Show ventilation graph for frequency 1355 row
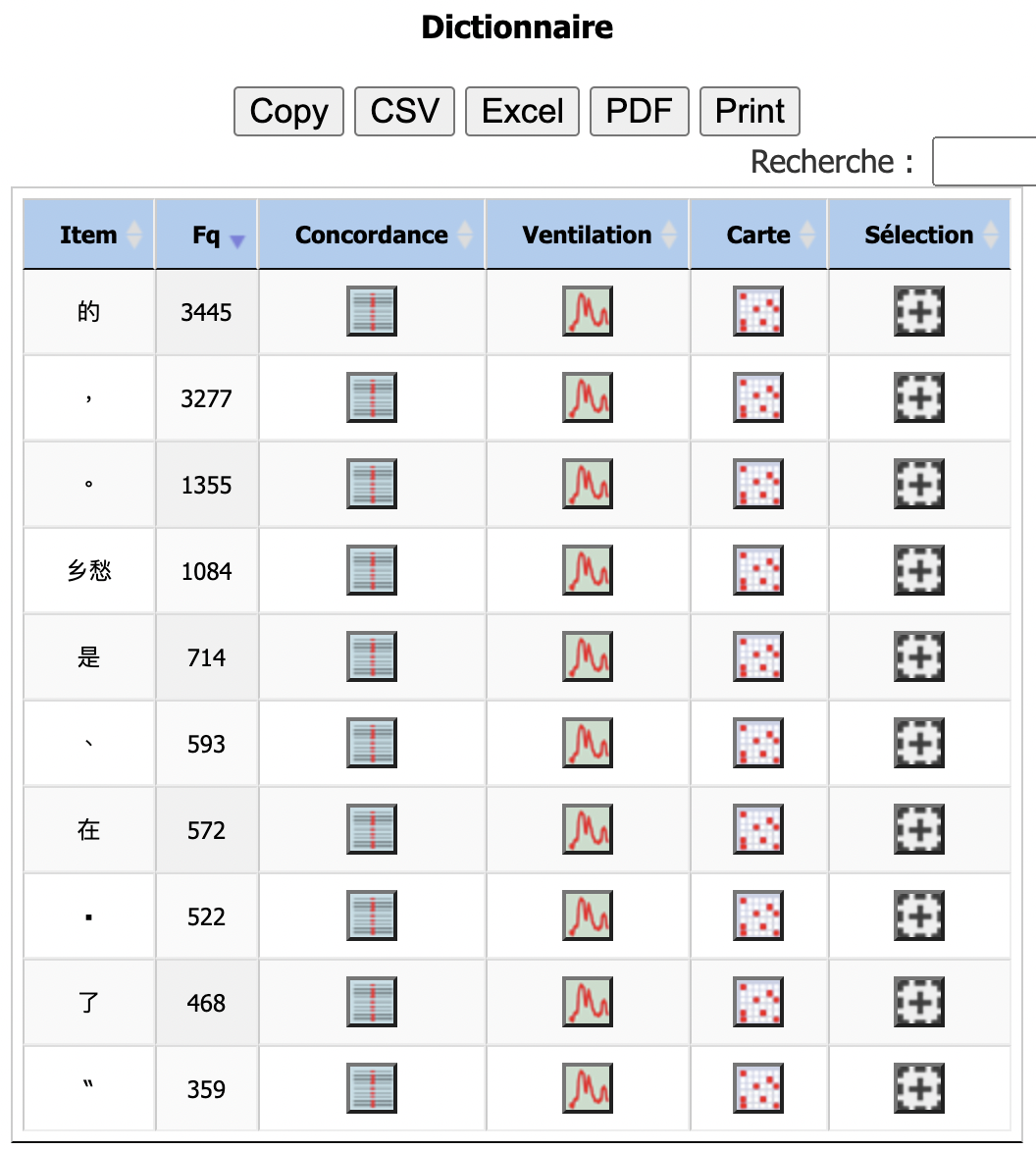The width and height of the screenshot is (1036, 1150). click(x=587, y=485)
